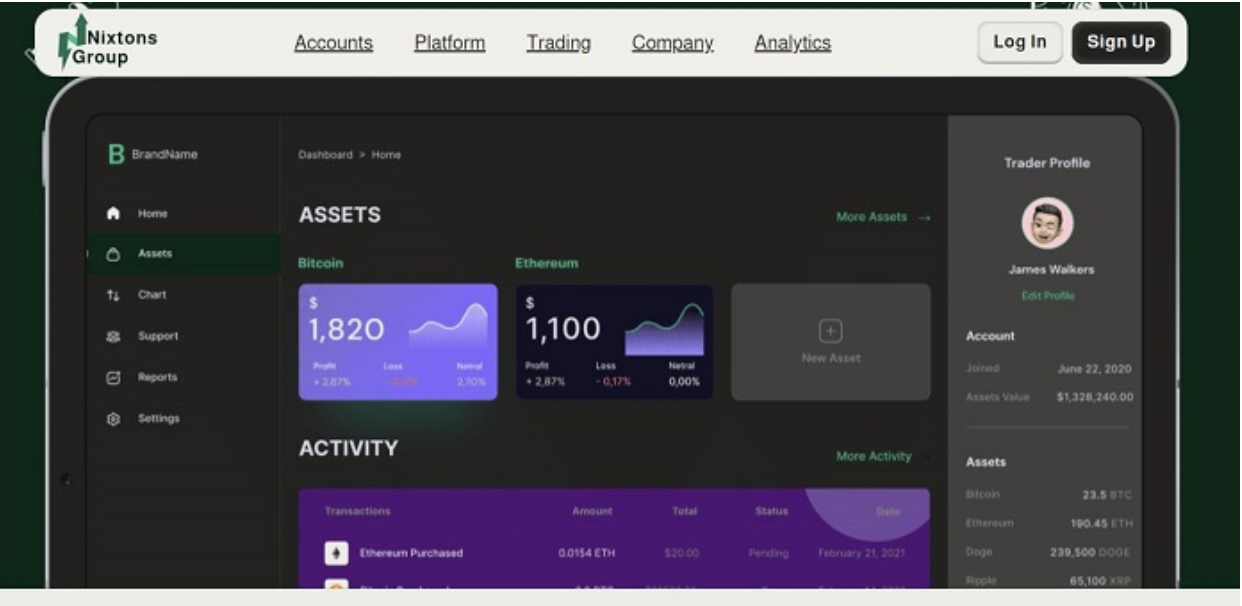Click the green BrandName logo
1242x606 pixels.
point(116,155)
